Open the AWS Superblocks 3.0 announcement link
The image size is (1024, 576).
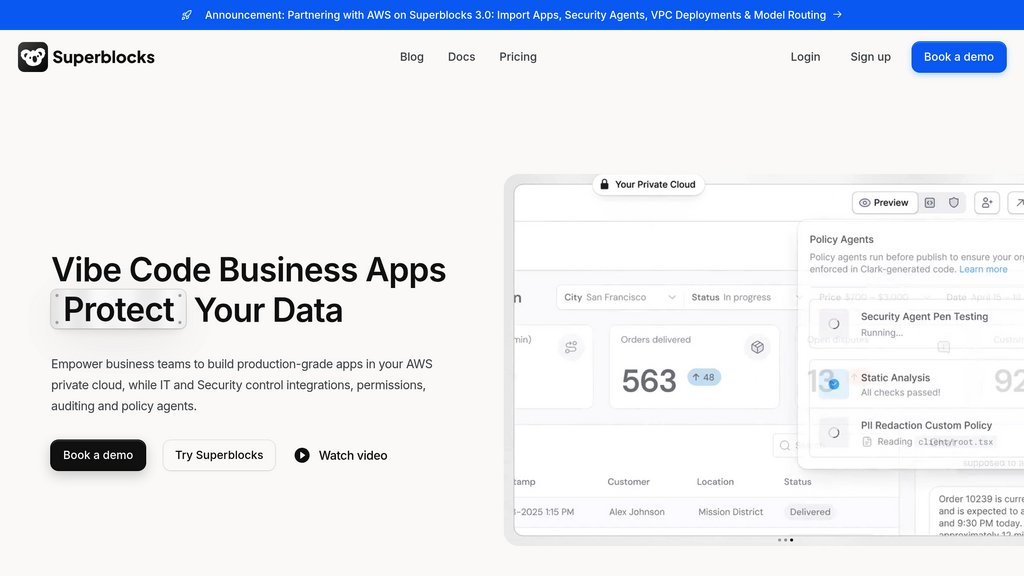pos(515,14)
